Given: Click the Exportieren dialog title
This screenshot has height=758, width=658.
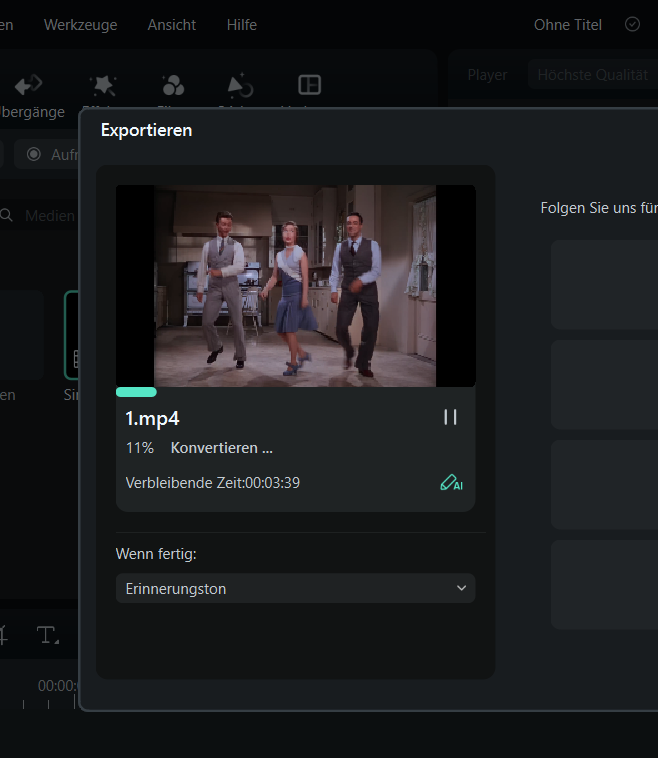Looking at the screenshot, I should 146,130.
